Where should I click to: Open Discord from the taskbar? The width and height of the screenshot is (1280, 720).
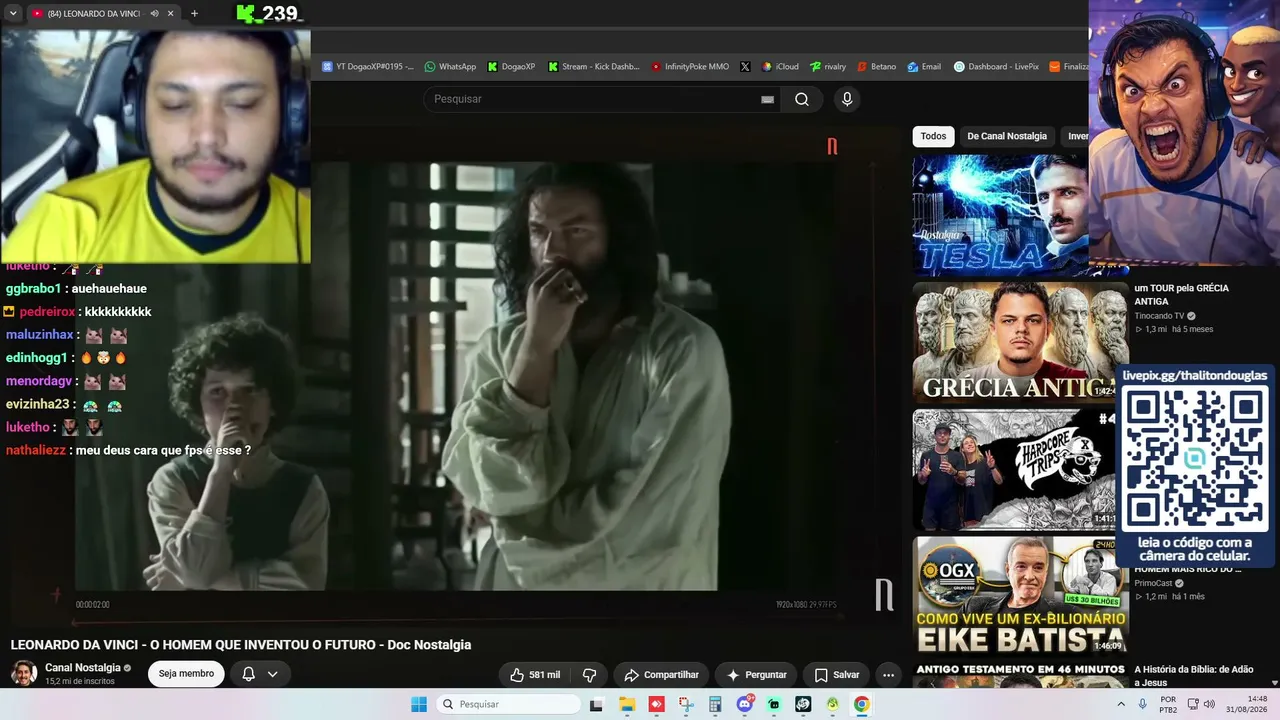click(x=744, y=704)
